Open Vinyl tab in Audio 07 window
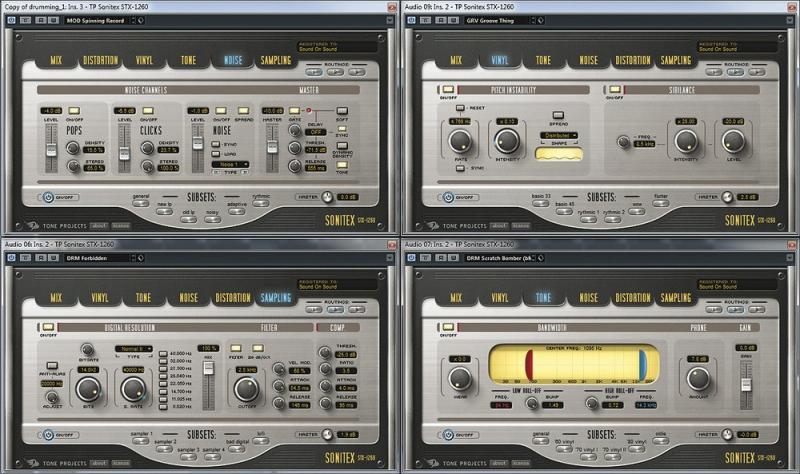 [x=499, y=298]
